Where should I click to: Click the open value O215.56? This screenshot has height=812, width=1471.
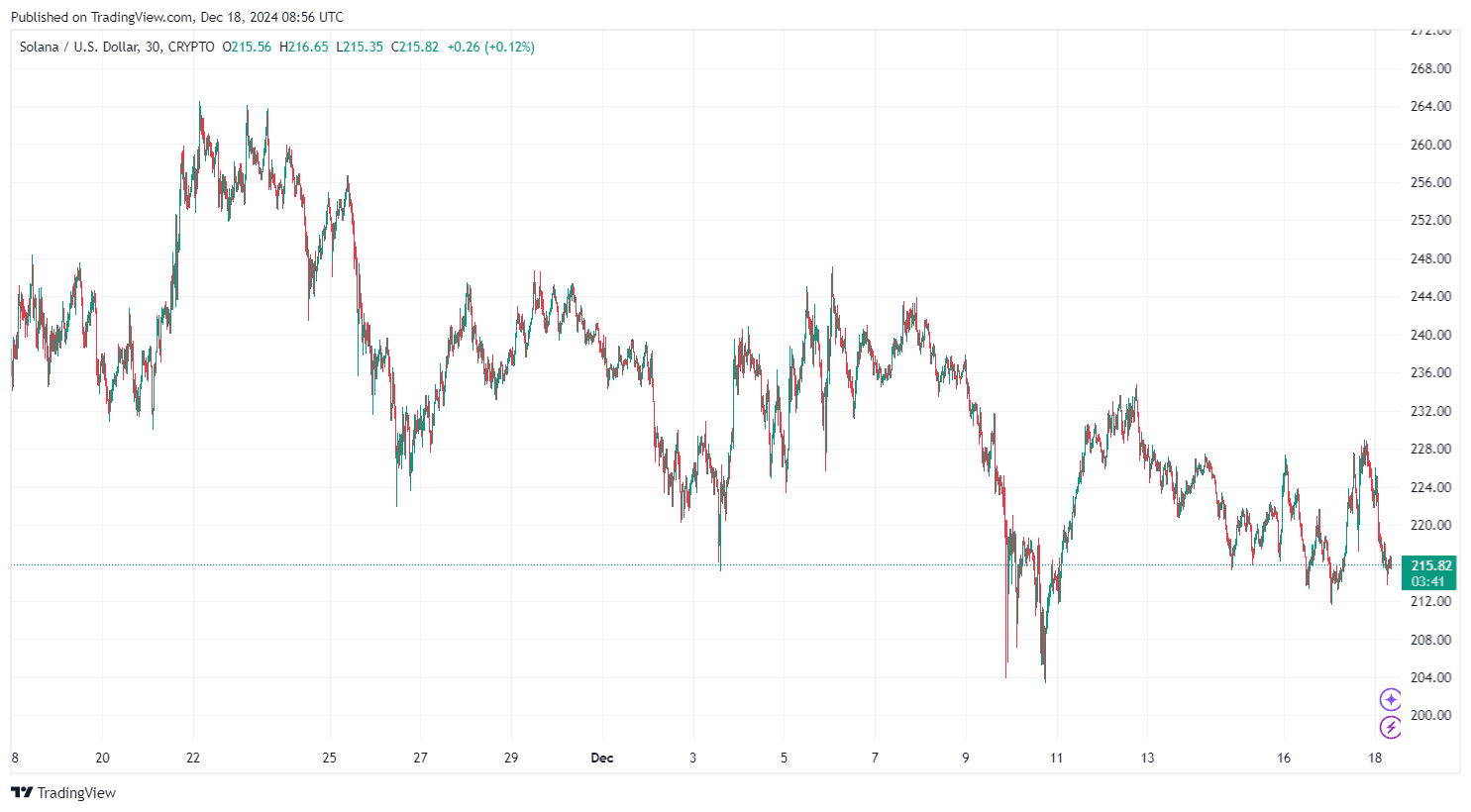tap(247, 47)
